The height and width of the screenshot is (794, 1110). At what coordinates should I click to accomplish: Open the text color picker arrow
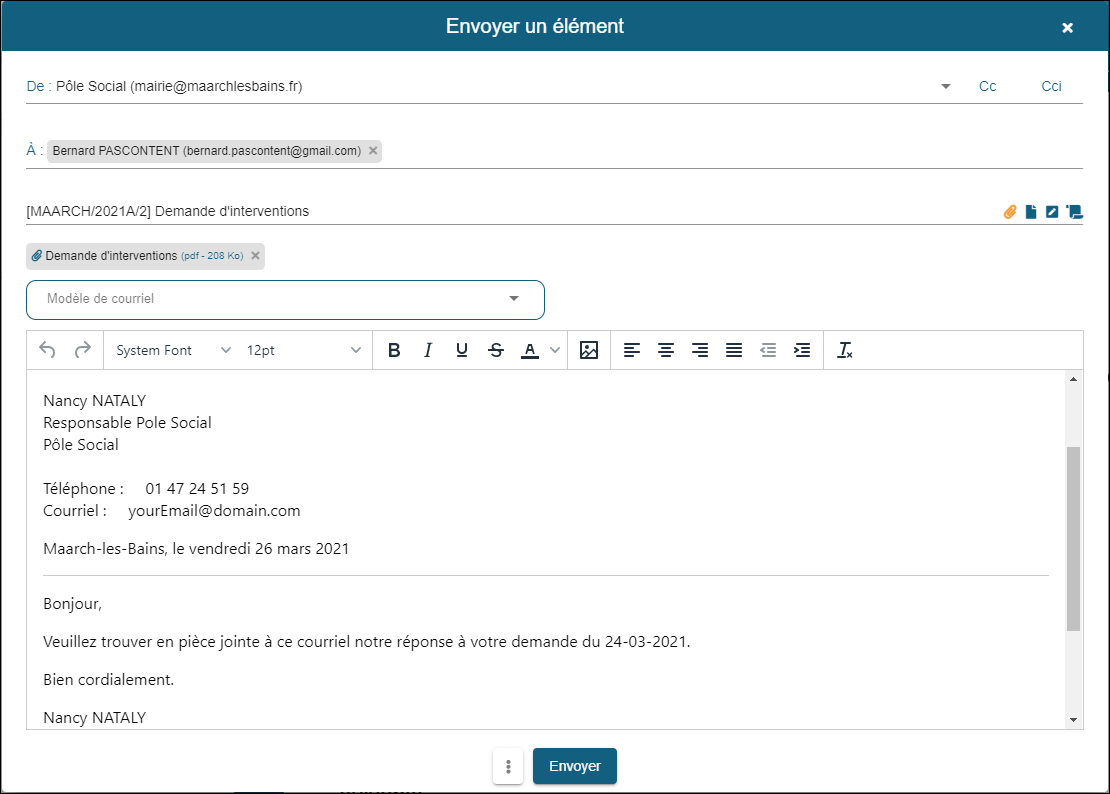555,350
